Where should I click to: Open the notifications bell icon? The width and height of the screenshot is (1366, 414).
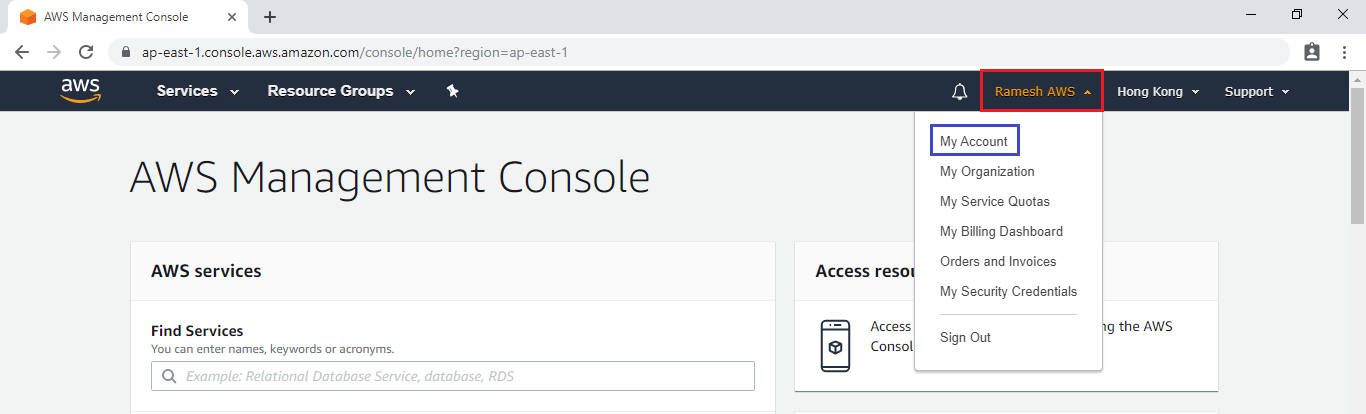[x=960, y=92]
